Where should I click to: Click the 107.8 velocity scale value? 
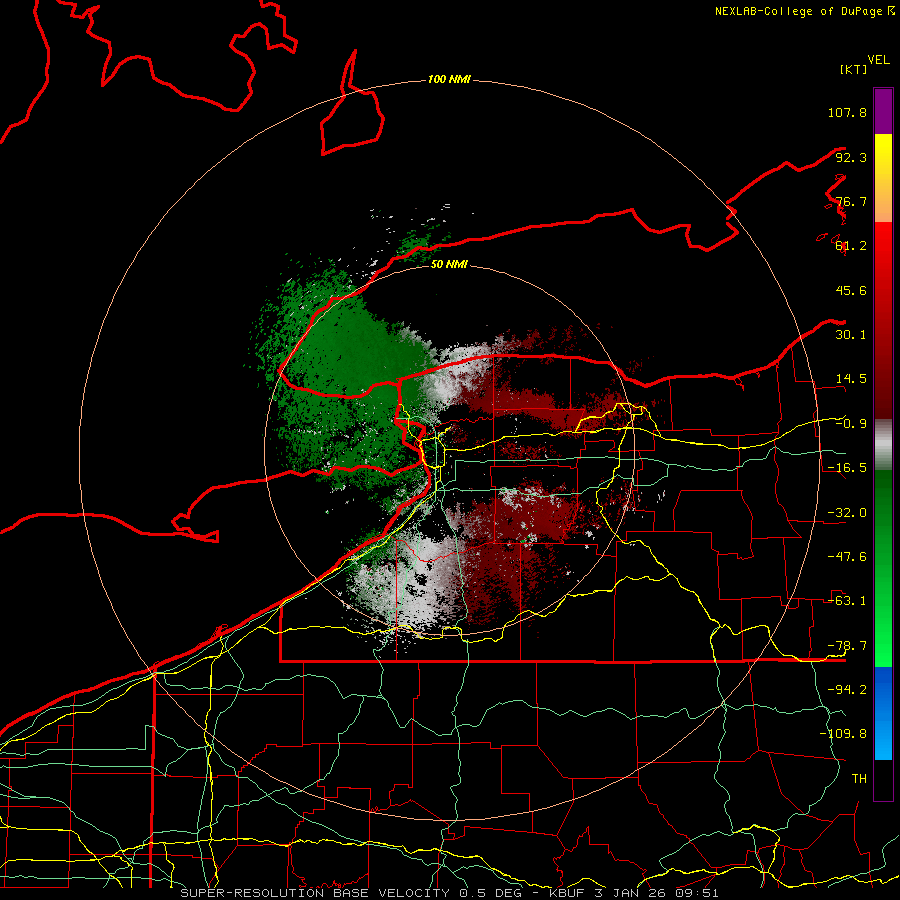[x=847, y=112]
